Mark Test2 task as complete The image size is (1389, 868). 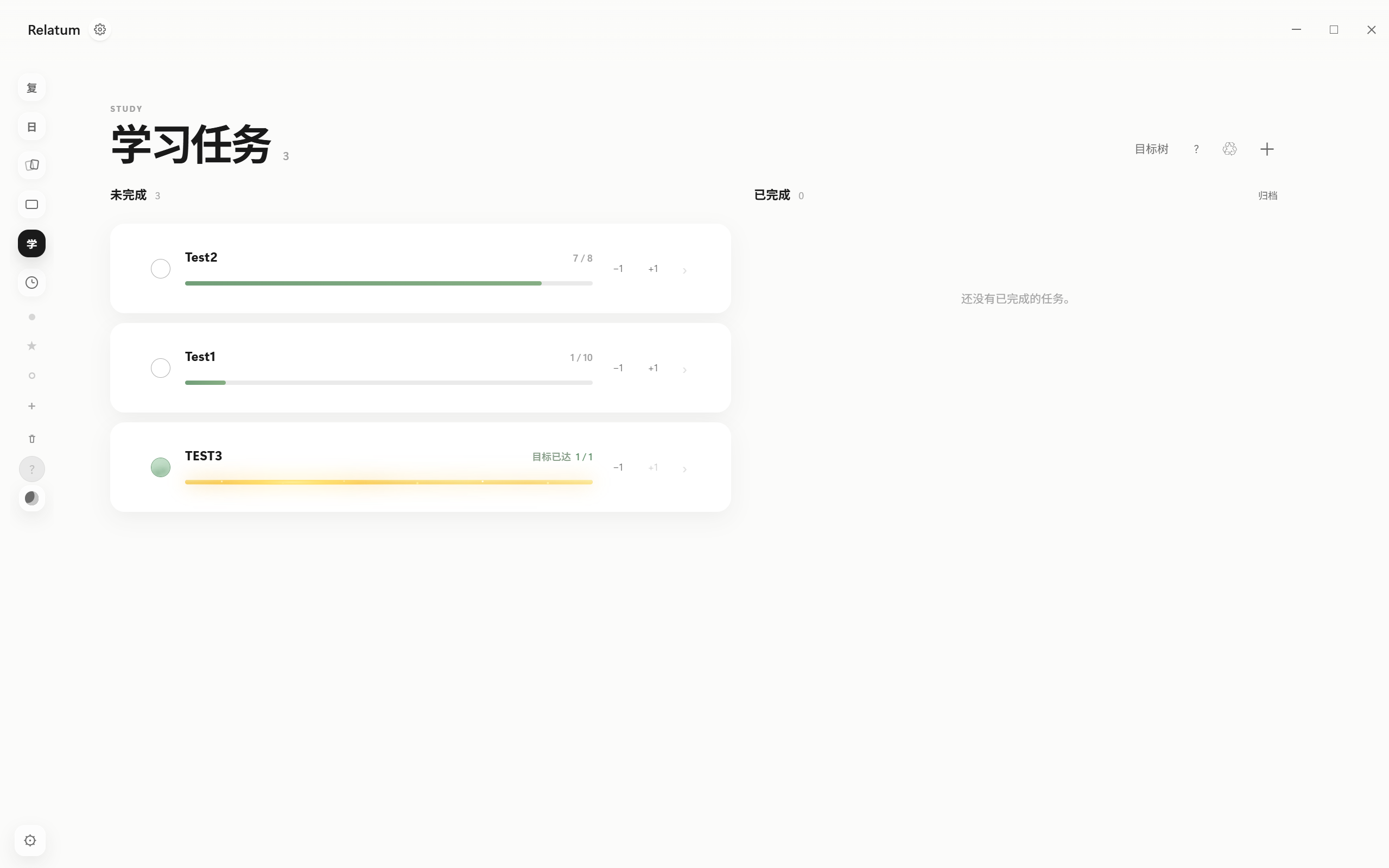161,269
